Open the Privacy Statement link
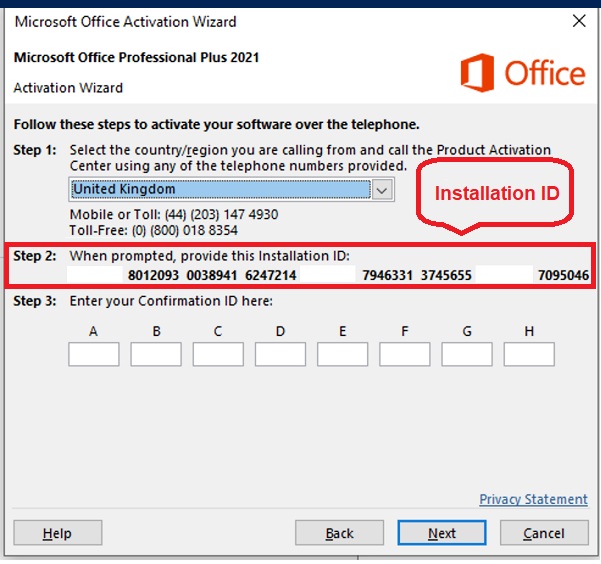 coord(533,499)
